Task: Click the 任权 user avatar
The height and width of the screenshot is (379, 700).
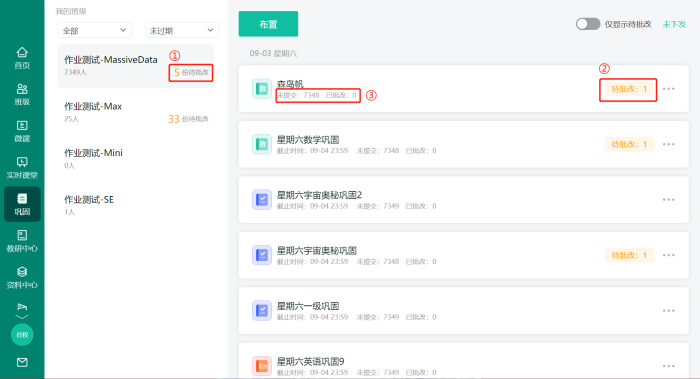Action: click(22, 335)
